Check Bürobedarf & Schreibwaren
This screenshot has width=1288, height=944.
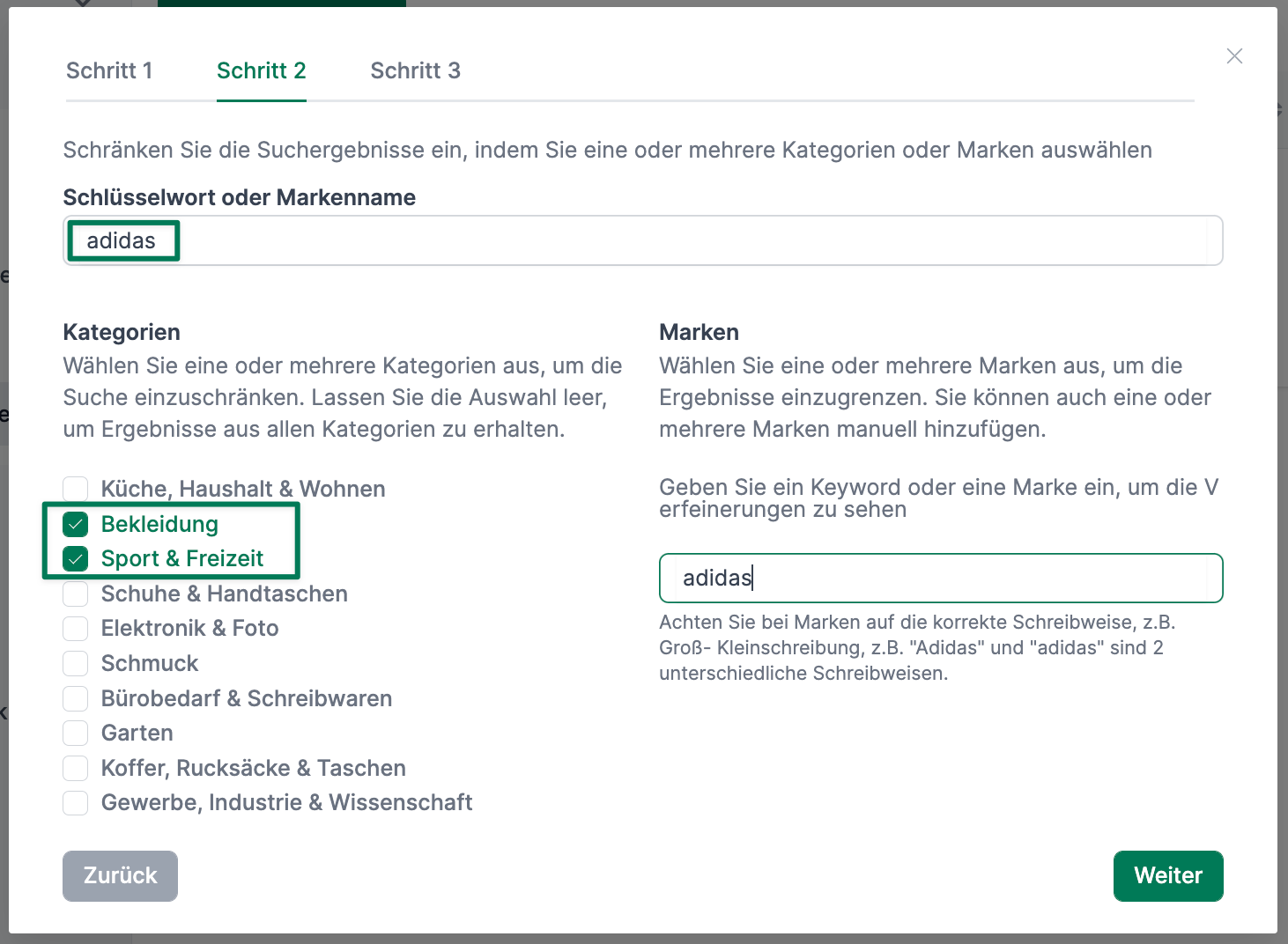coord(76,698)
